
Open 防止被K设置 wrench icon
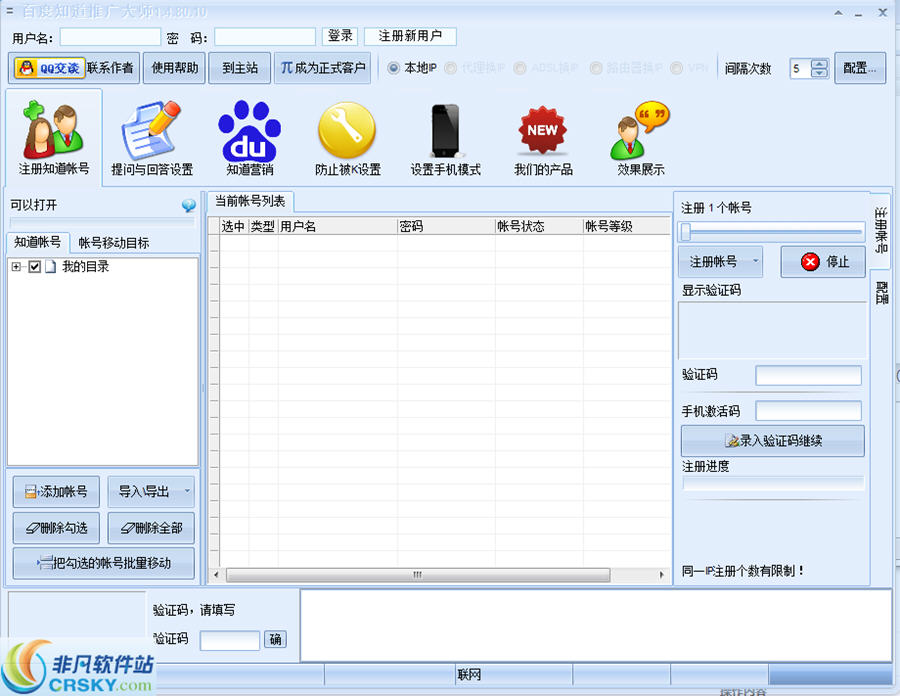coord(347,138)
